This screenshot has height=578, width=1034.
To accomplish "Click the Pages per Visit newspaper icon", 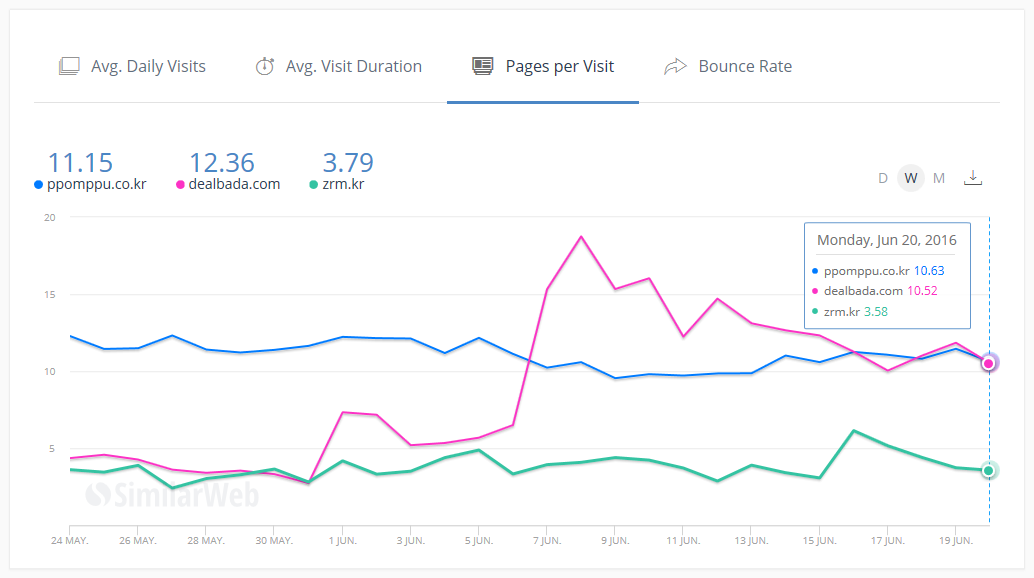I will tap(483, 67).
